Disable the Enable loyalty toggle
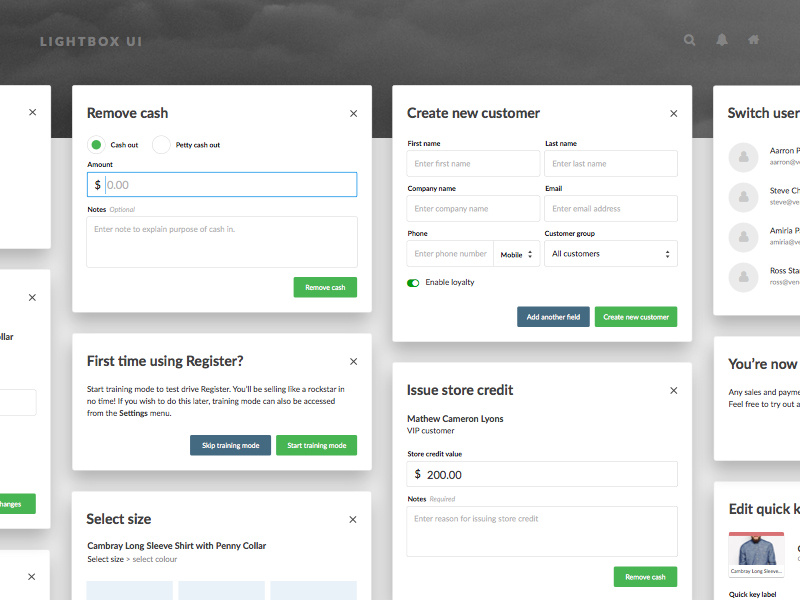This screenshot has height=600, width=800. pos(412,283)
